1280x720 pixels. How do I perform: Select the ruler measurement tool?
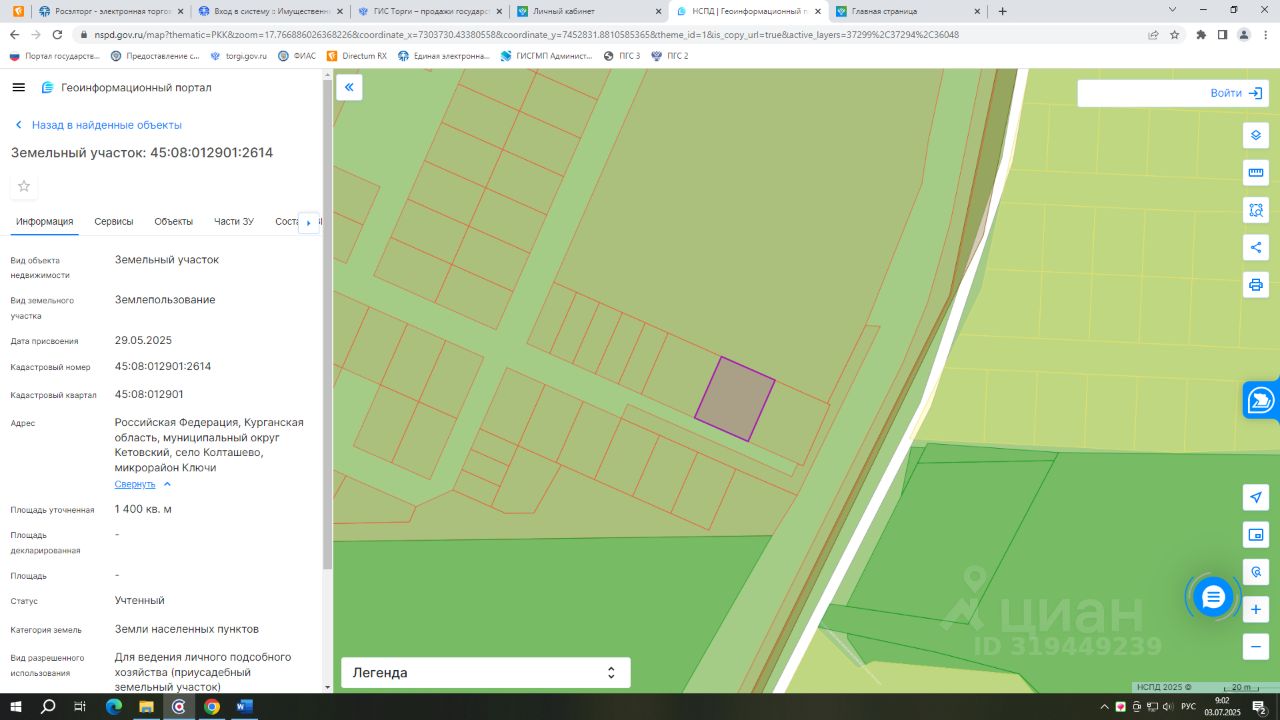[1256, 173]
